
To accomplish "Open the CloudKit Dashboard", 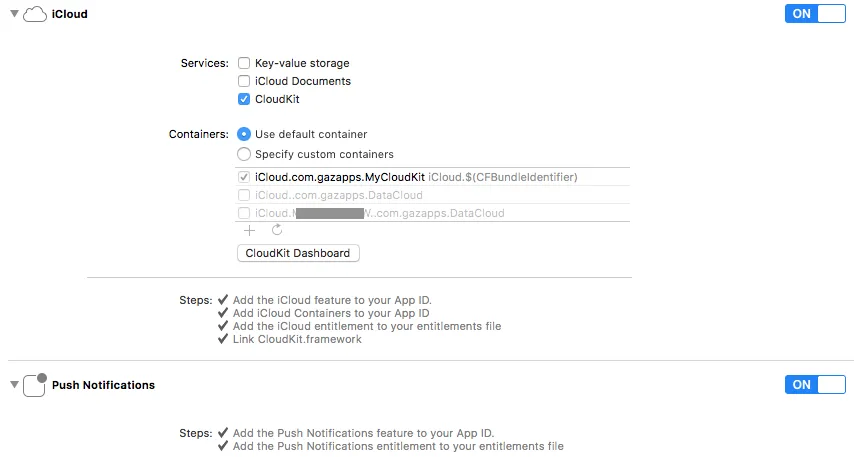I will click(298, 253).
